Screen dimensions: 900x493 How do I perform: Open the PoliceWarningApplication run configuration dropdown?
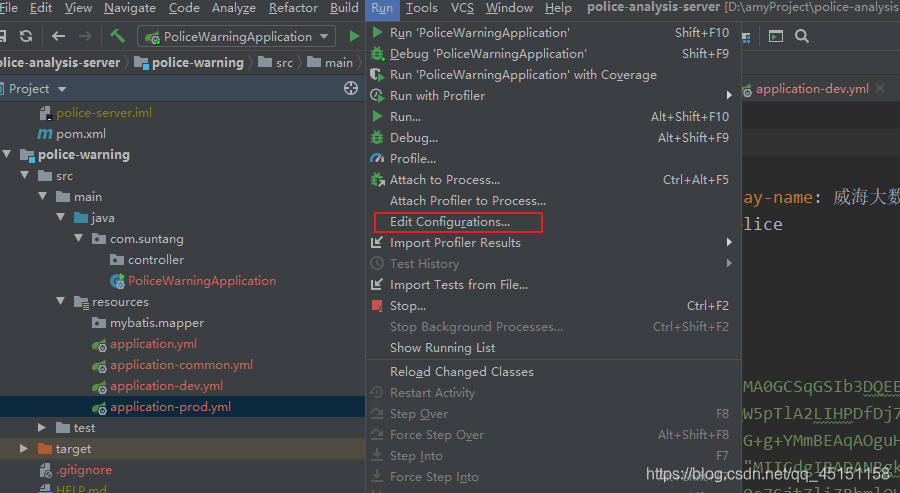pos(236,37)
